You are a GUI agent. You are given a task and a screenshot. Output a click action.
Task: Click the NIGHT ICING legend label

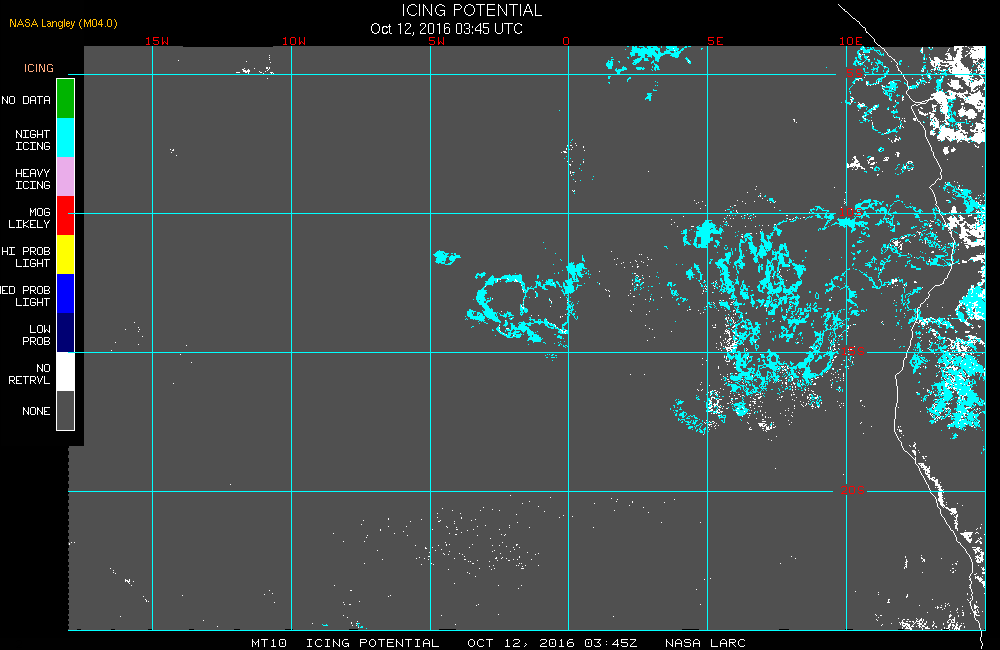pos(33,140)
